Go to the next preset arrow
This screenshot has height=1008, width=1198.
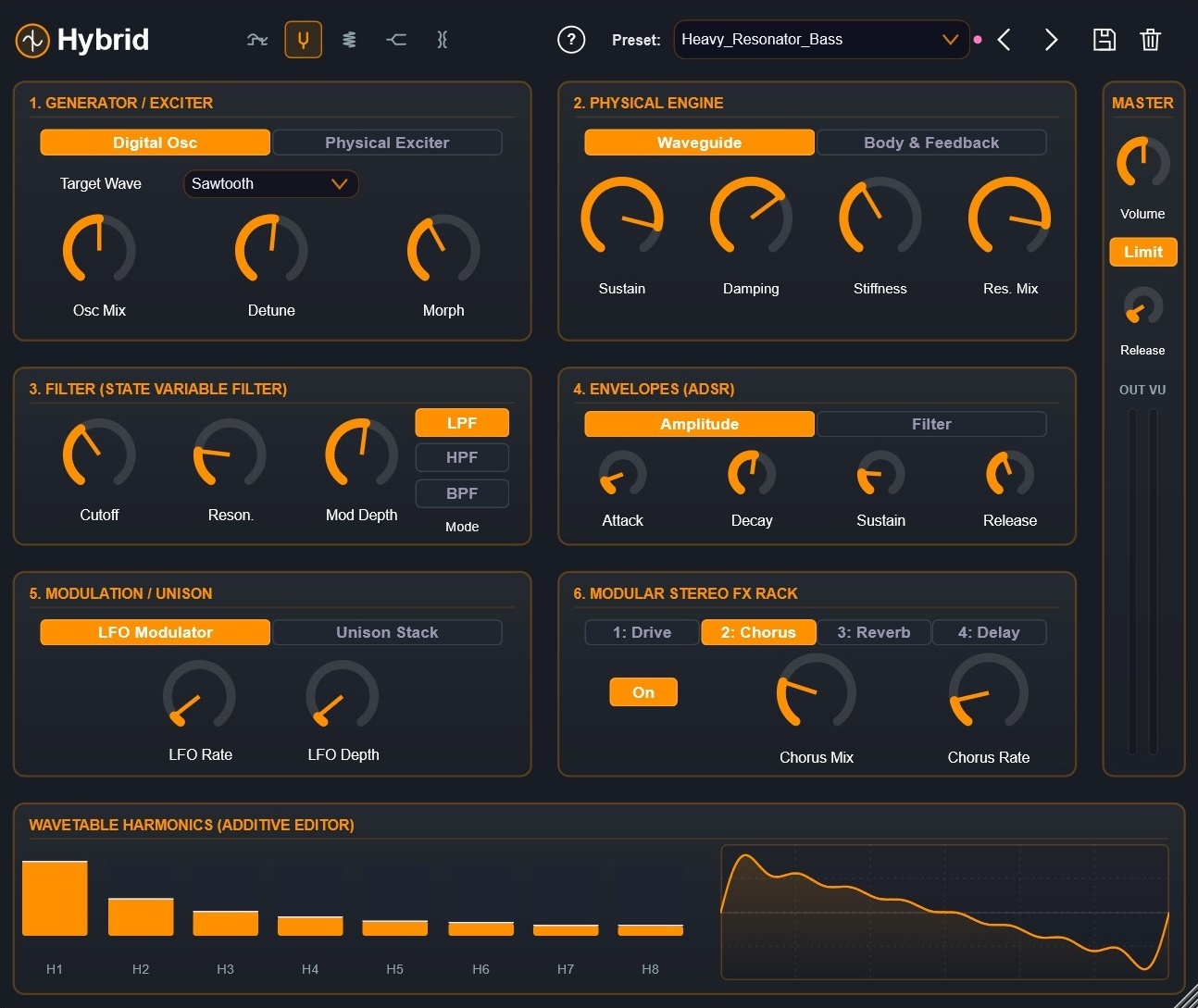point(1051,40)
